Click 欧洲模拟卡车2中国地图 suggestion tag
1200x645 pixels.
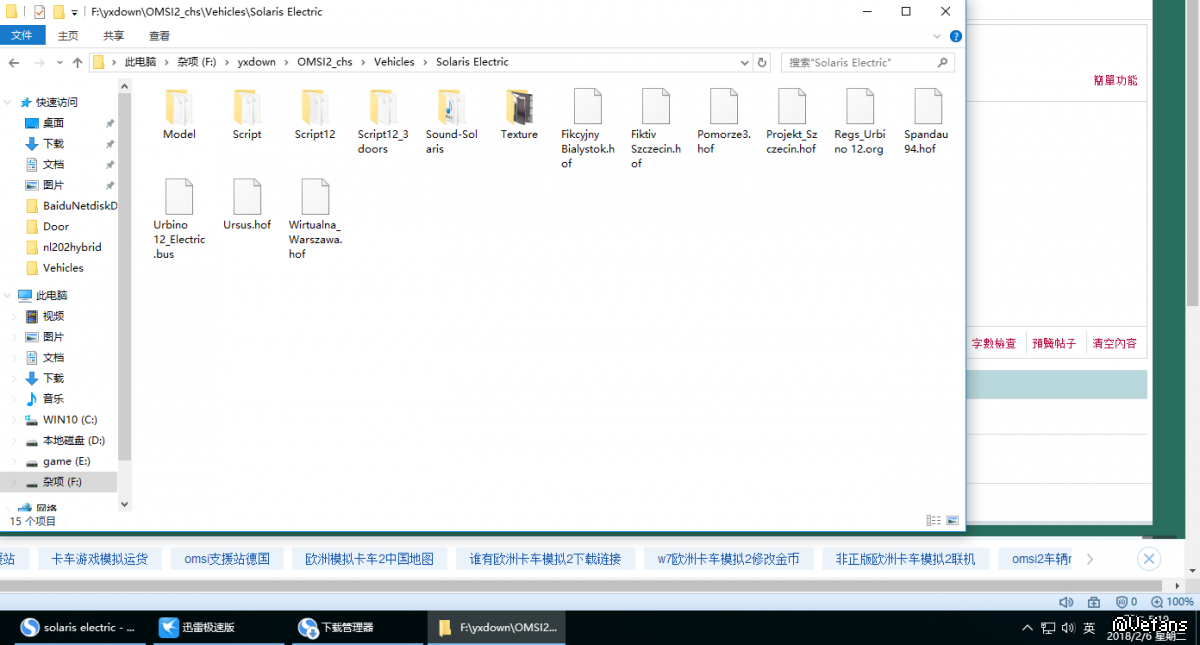[369, 559]
